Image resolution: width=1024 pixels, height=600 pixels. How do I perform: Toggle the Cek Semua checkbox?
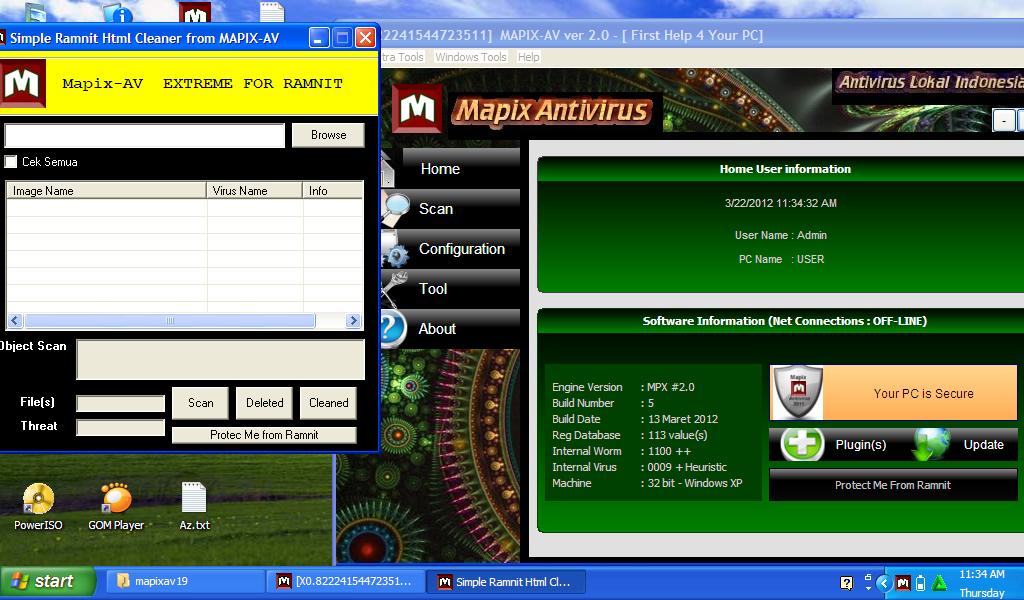pos(11,161)
